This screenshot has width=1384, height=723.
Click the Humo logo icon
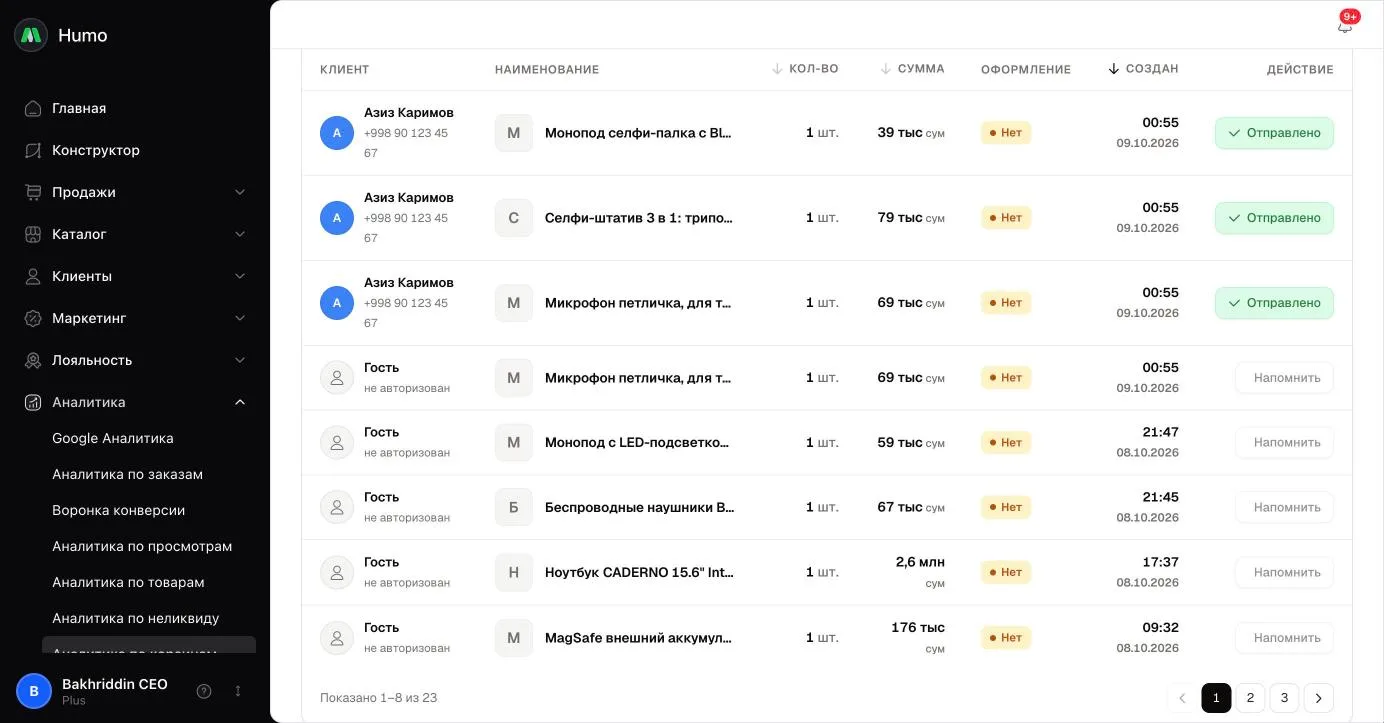pyautogui.click(x=31, y=35)
